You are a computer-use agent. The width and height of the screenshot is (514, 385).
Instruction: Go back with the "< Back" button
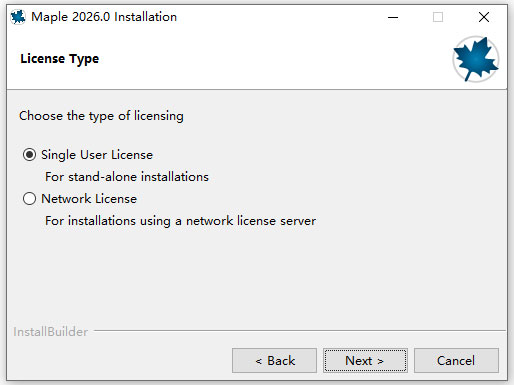274,360
